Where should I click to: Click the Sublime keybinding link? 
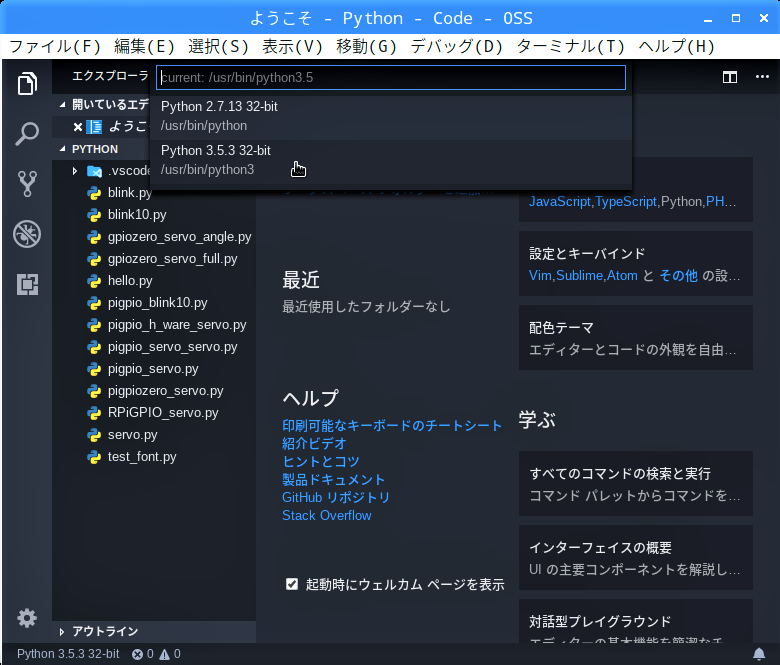click(x=580, y=276)
